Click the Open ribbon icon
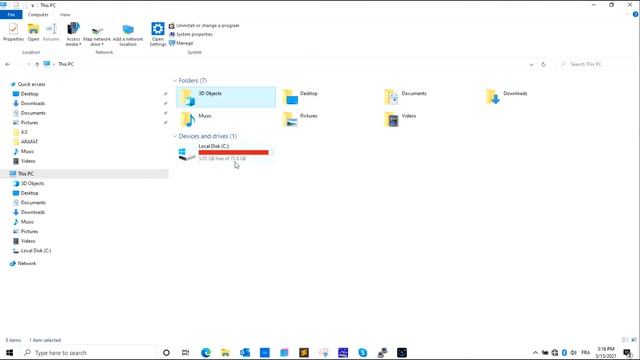 tap(33, 32)
